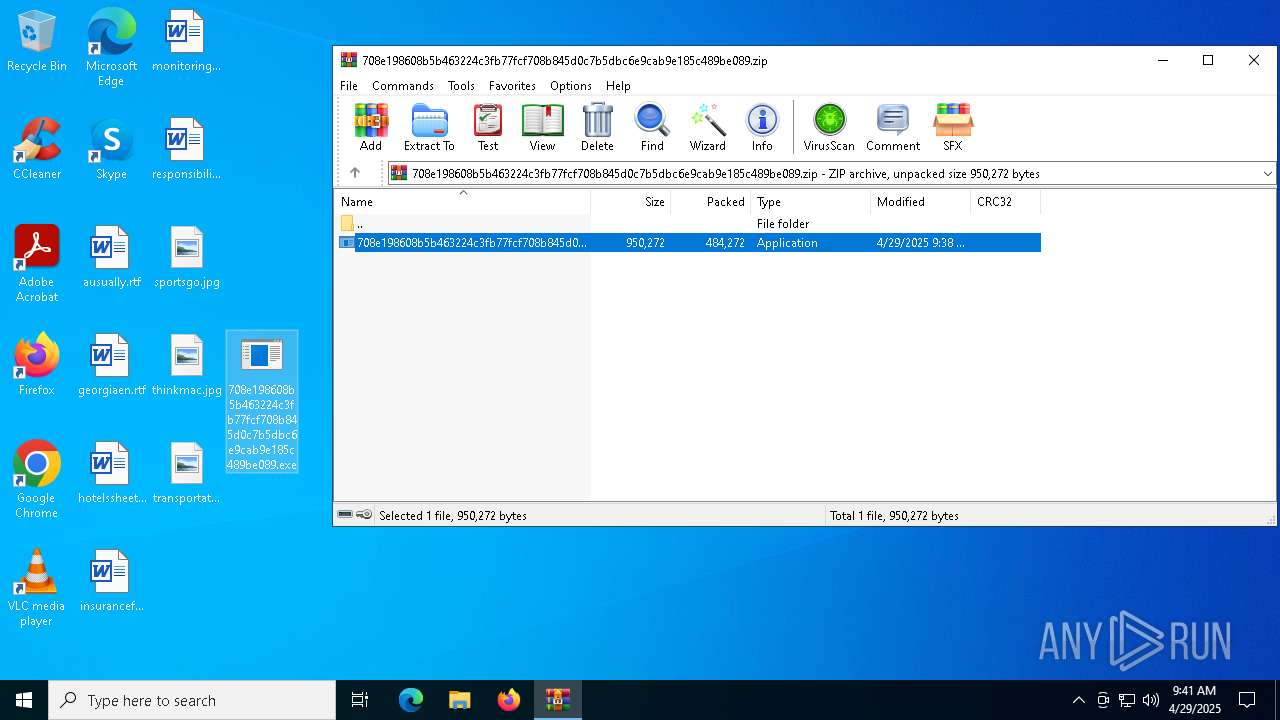This screenshot has height=720, width=1280.
Task: Select the Google Chrome desktop shortcut
Action: click(37, 480)
